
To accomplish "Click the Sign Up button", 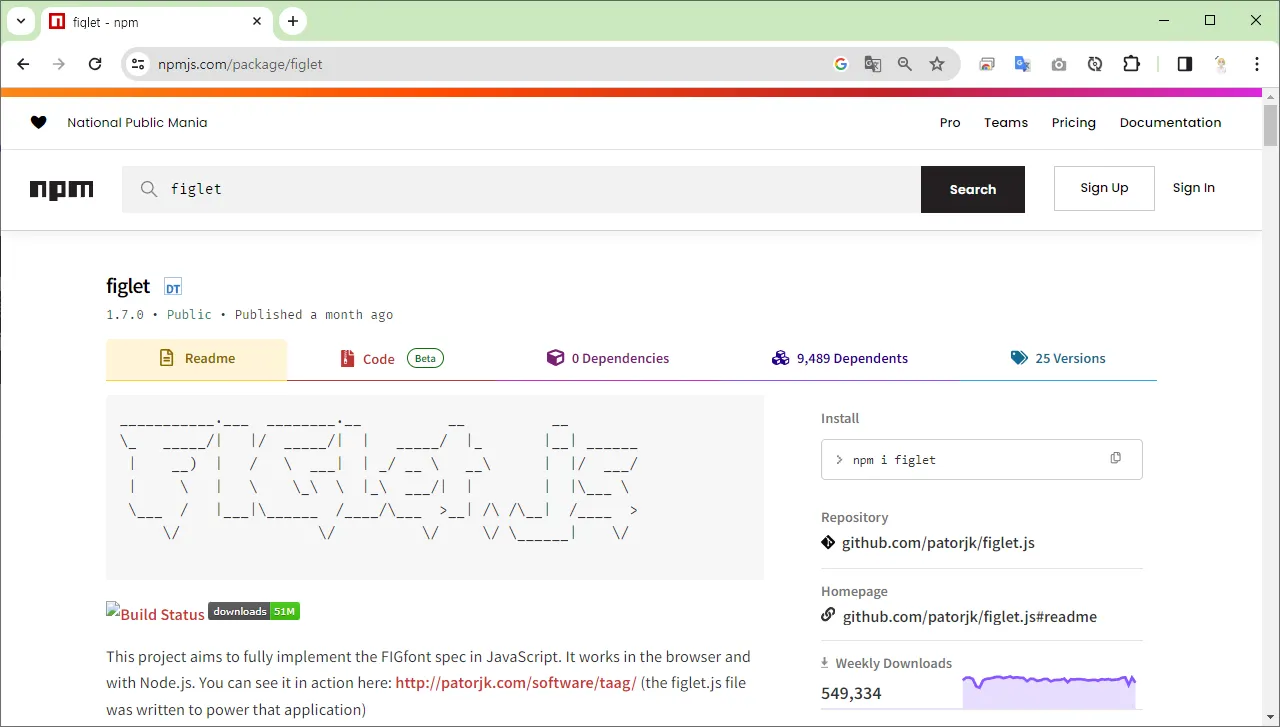I will (x=1104, y=188).
